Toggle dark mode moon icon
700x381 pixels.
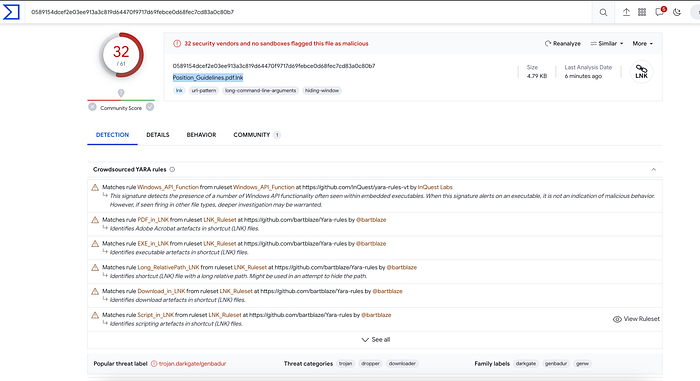(x=677, y=13)
